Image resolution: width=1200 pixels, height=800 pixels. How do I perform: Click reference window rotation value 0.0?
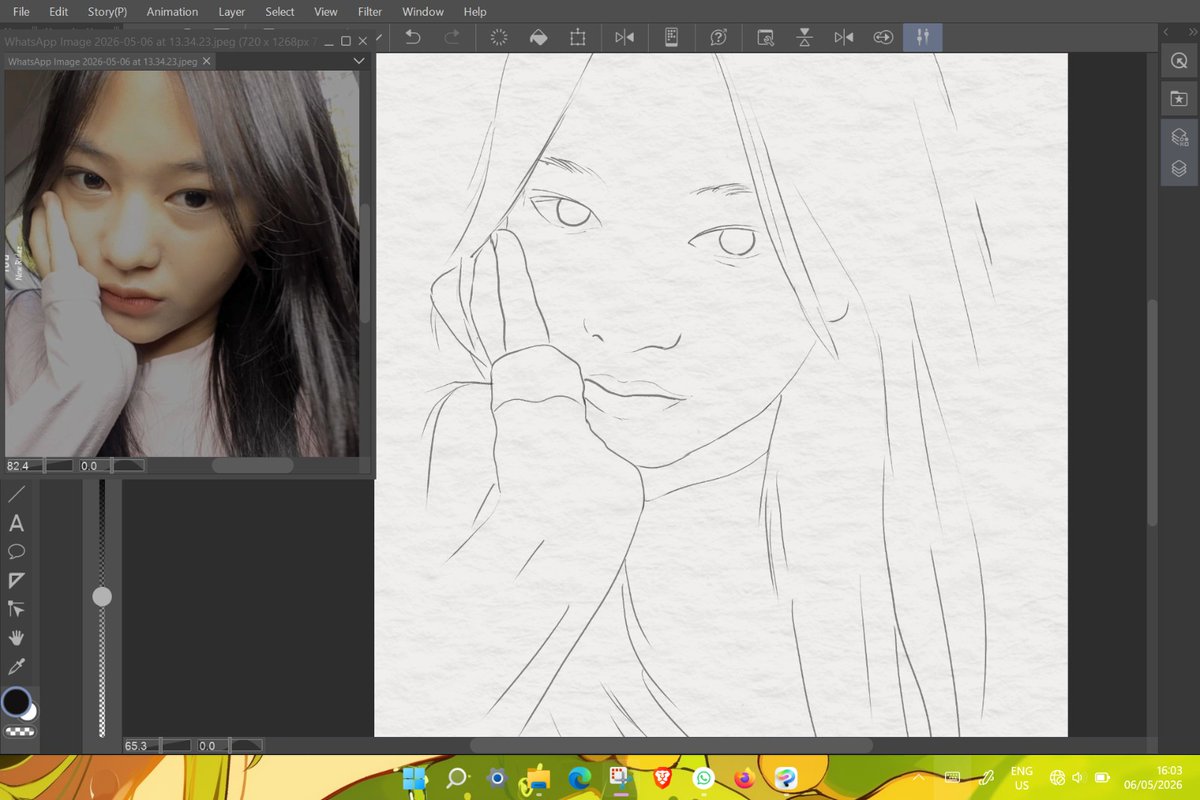click(x=90, y=466)
